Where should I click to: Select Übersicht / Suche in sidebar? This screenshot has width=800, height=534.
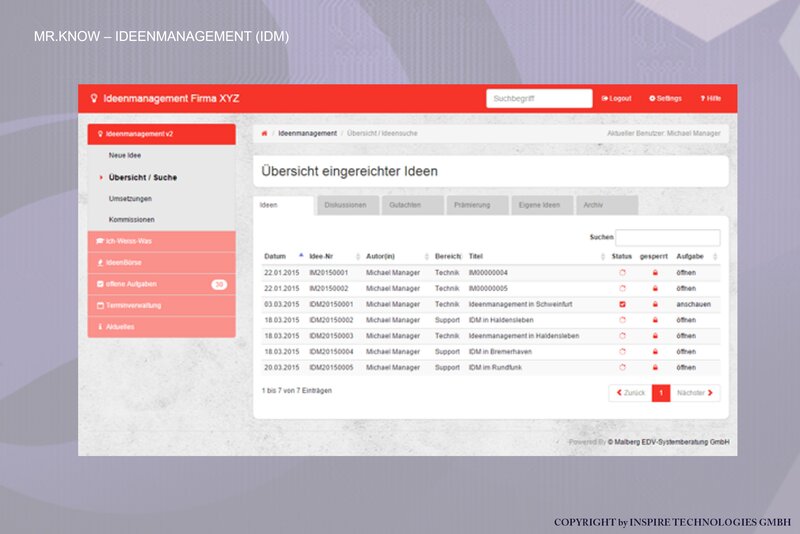[x=143, y=177]
